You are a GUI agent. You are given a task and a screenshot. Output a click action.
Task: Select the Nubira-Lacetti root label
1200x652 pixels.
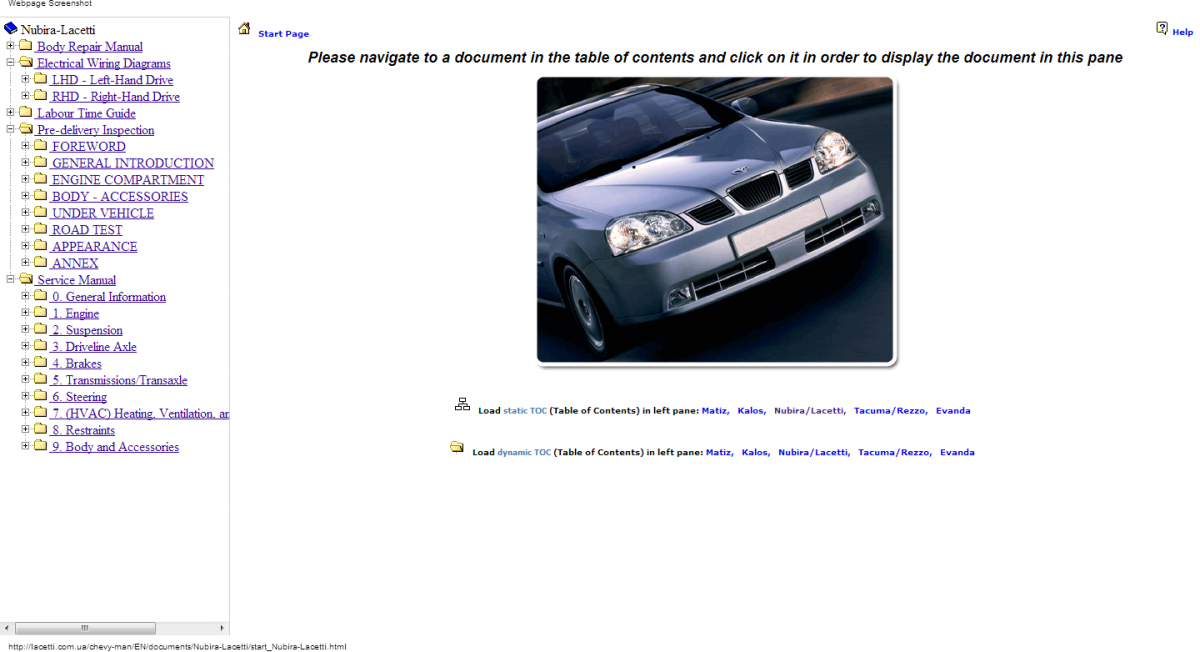point(58,30)
